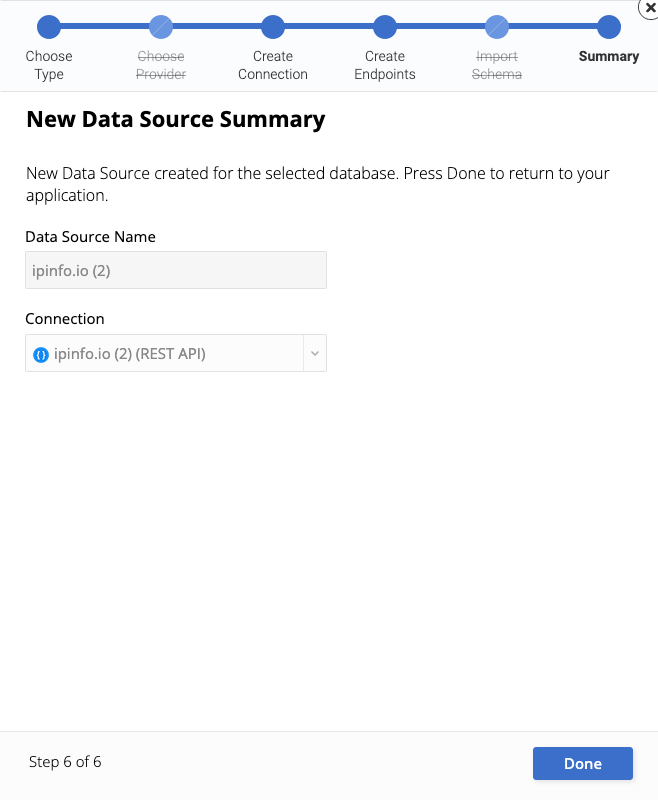Click the Step 6 of 6 indicator
658x800 pixels.
[65, 762]
